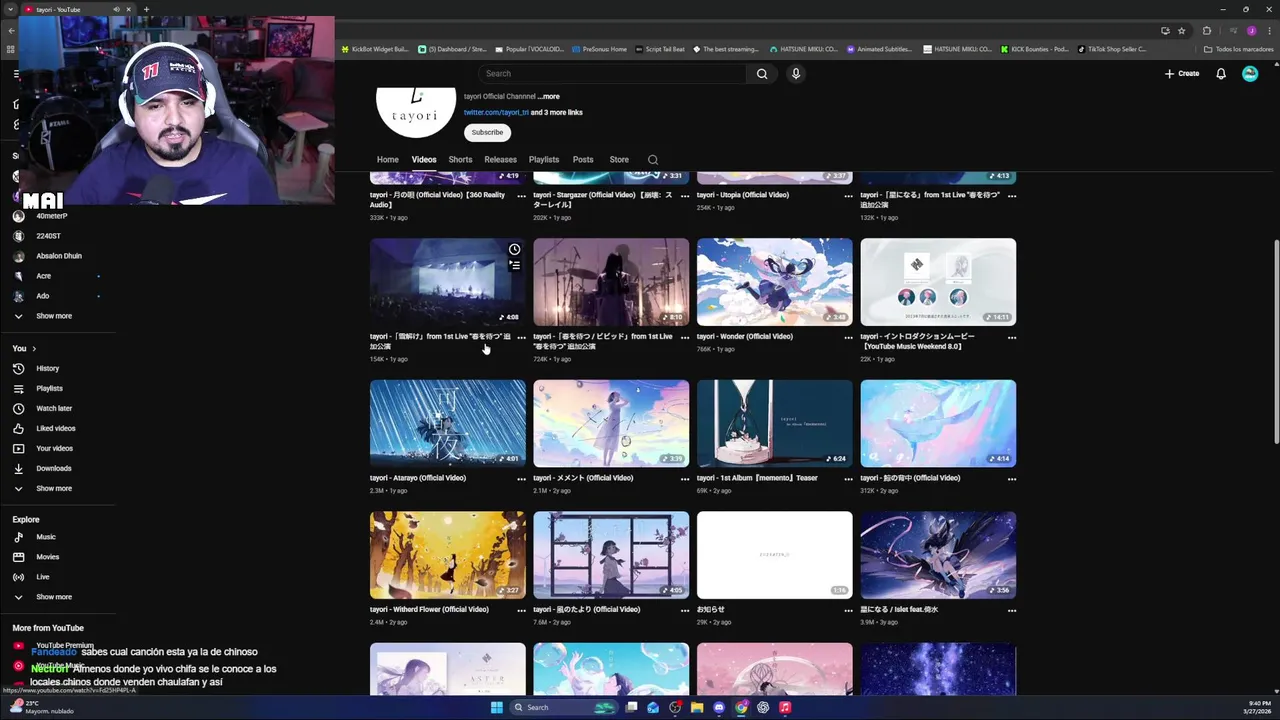Switch to the Shorts tab
Viewport: 1280px width, 720px height.
(x=460, y=160)
